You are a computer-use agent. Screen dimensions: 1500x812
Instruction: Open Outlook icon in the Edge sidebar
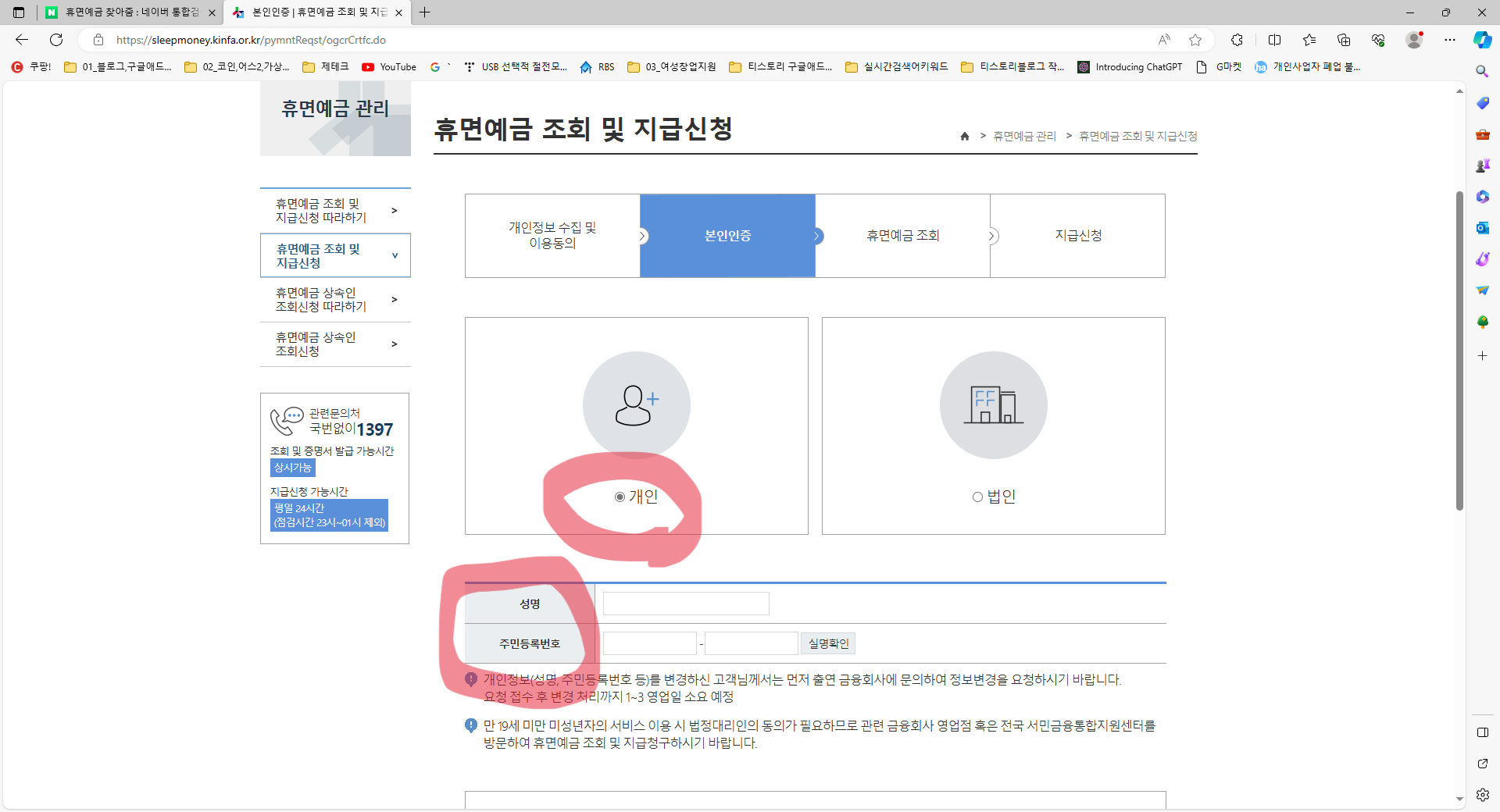1481,227
